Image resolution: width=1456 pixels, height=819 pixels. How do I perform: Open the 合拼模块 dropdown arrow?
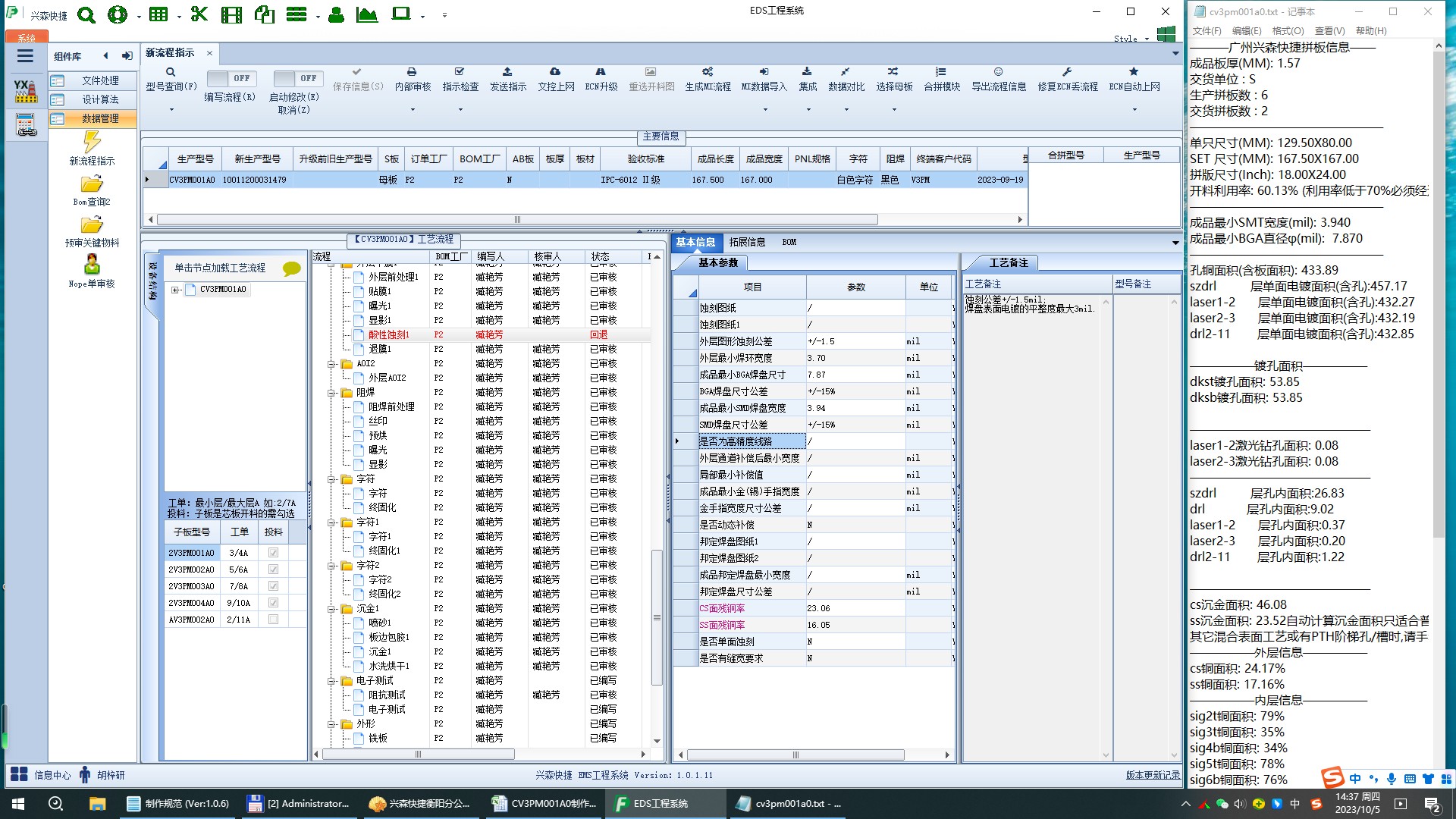(x=942, y=109)
